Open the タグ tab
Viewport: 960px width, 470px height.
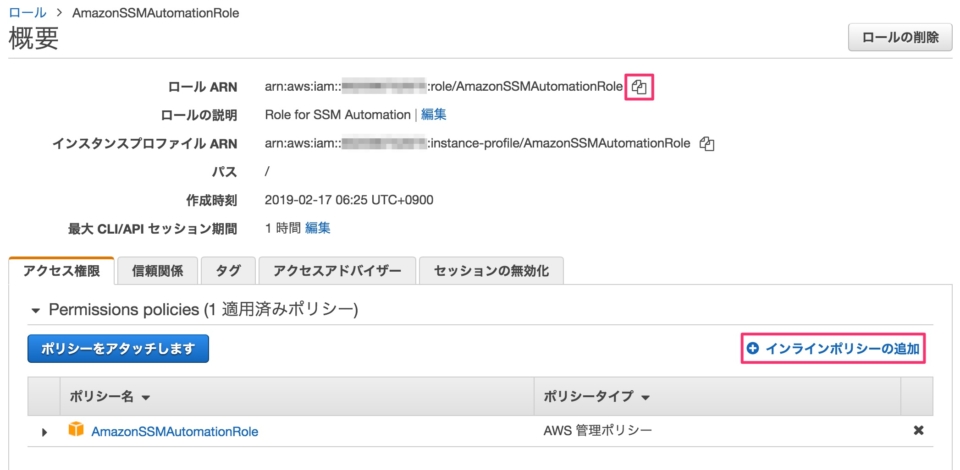[x=228, y=272]
